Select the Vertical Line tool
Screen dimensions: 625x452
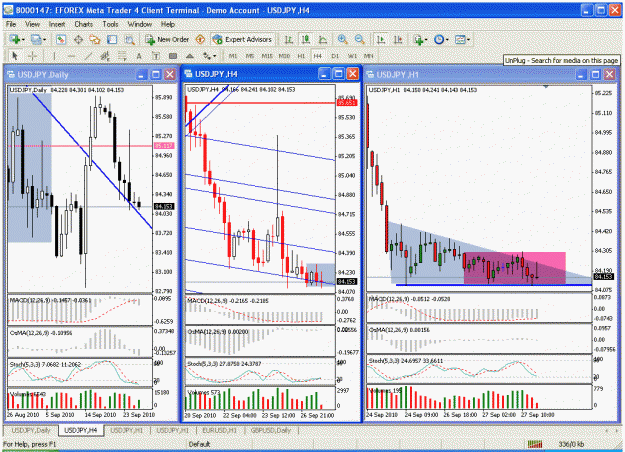[x=54, y=56]
